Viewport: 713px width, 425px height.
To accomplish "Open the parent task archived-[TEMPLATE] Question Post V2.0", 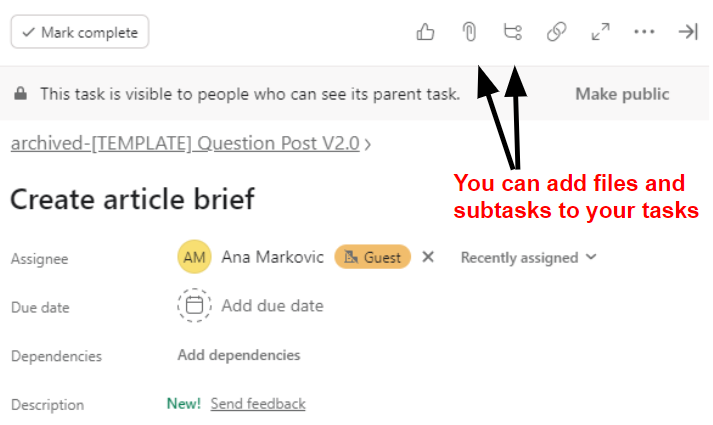I will (185, 144).
